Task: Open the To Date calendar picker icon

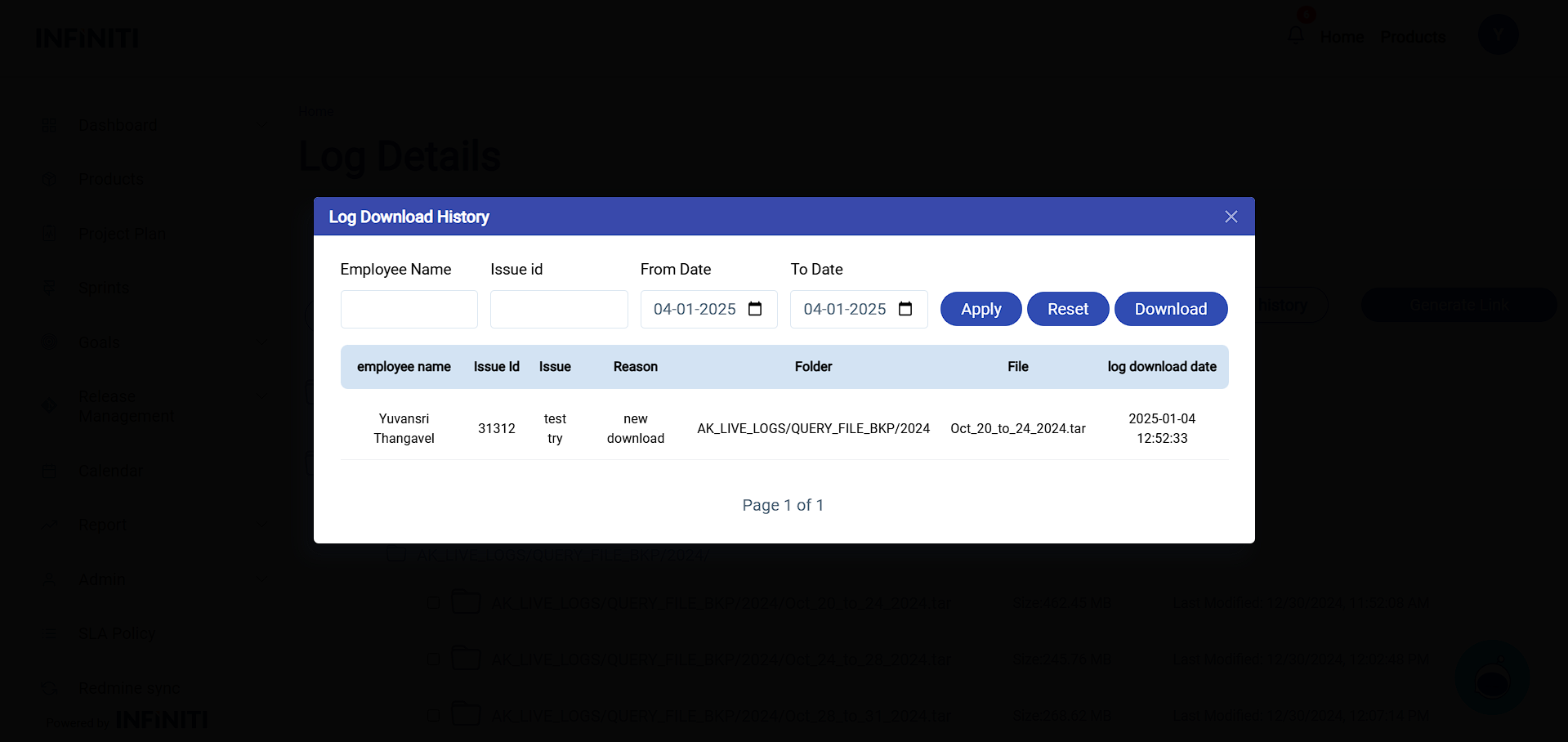Action: (x=905, y=309)
